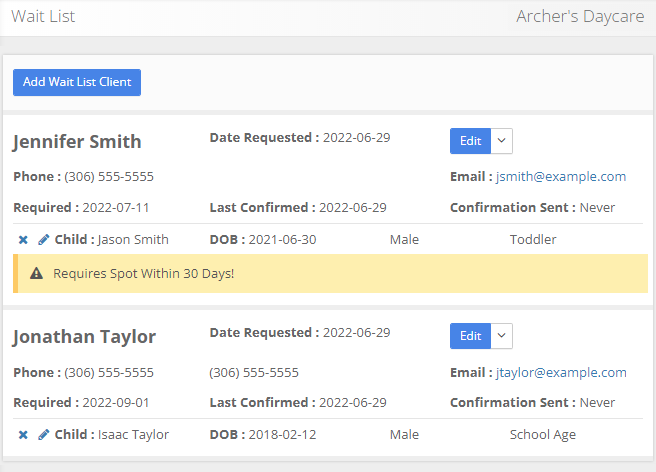Click the delete X icon for Jason Smith
The image size is (656, 472).
coord(23,240)
